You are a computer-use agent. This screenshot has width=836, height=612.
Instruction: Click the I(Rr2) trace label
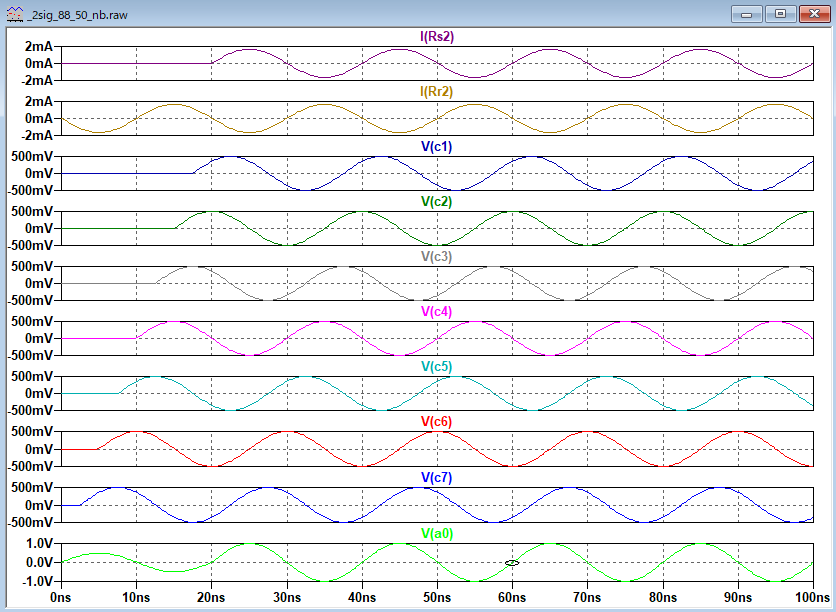pos(437,92)
